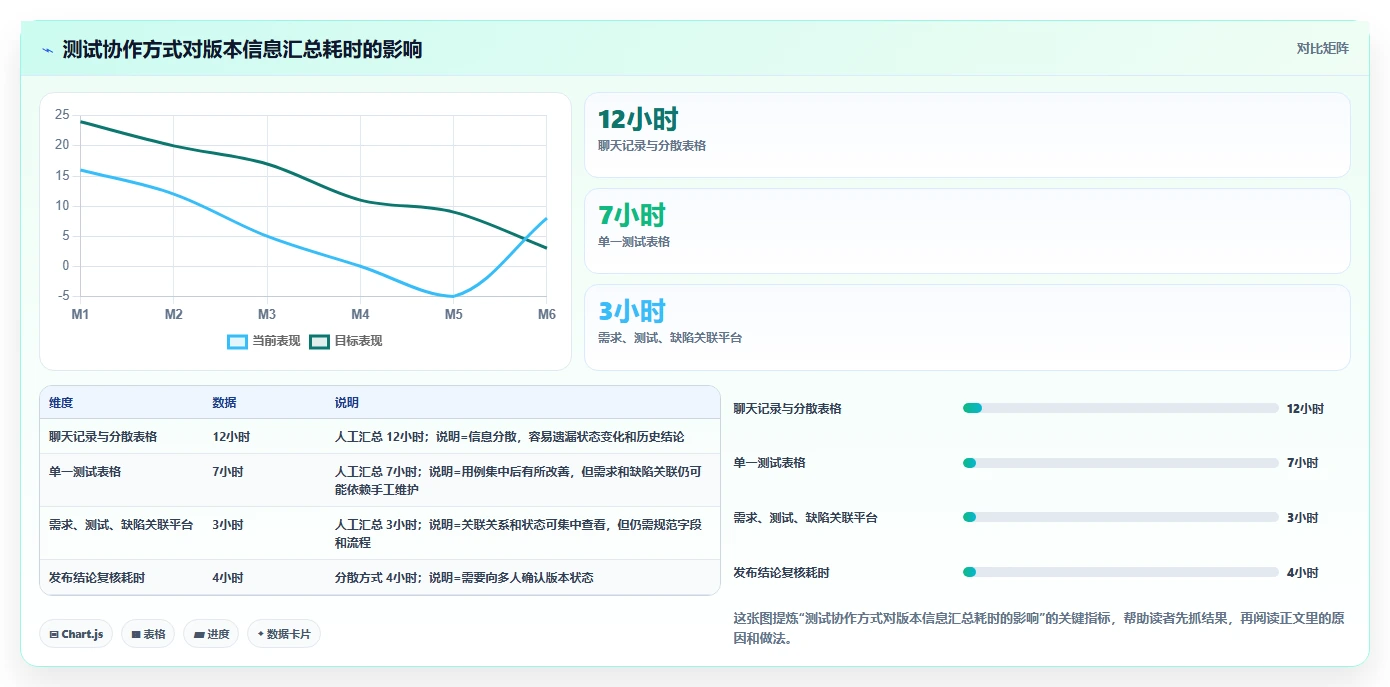This screenshot has height=687, width=1390.
Task: Click the 表格 tag chip
Action: pos(148,634)
